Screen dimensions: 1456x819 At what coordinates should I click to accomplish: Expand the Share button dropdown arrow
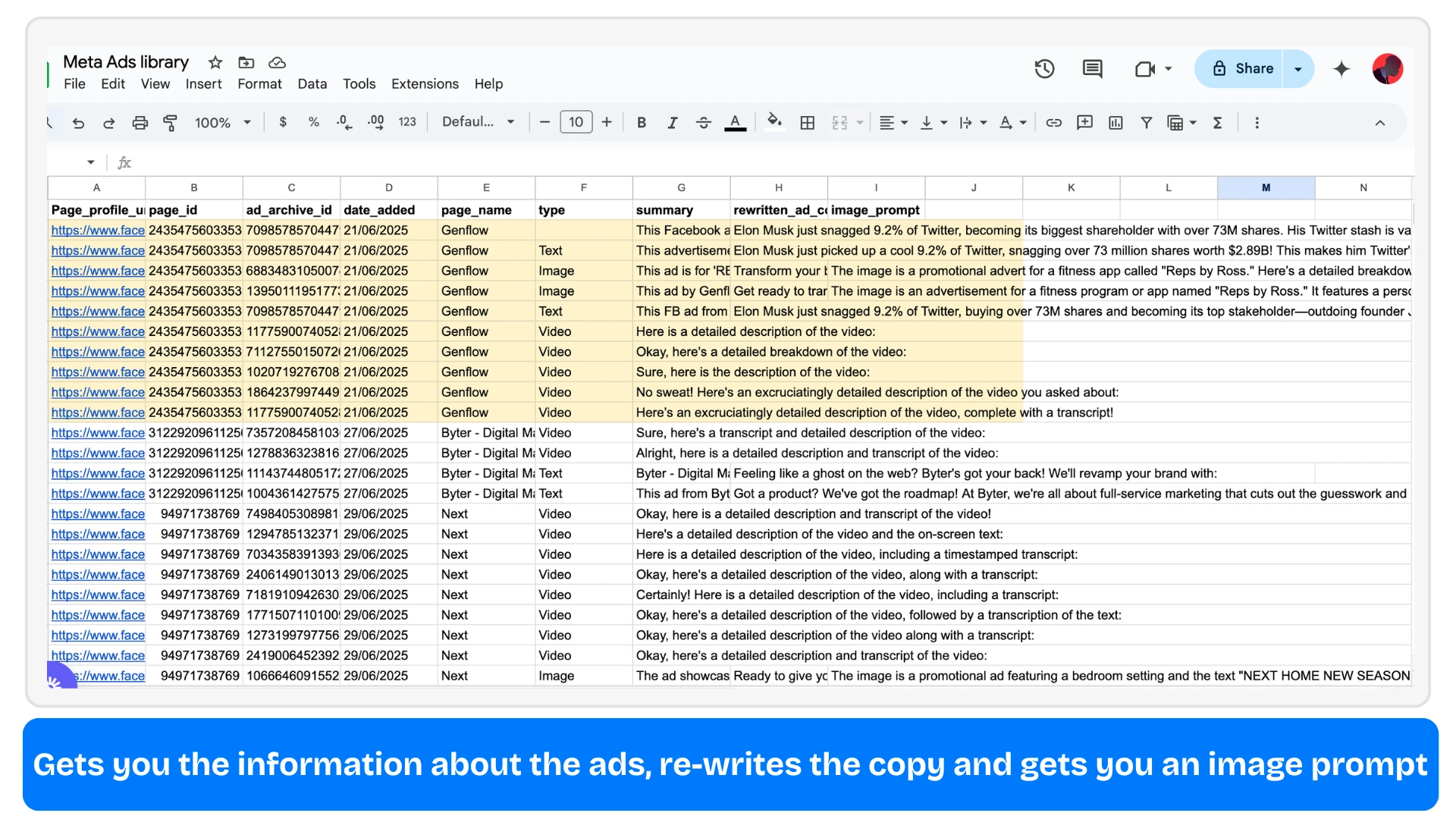coord(1298,69)
